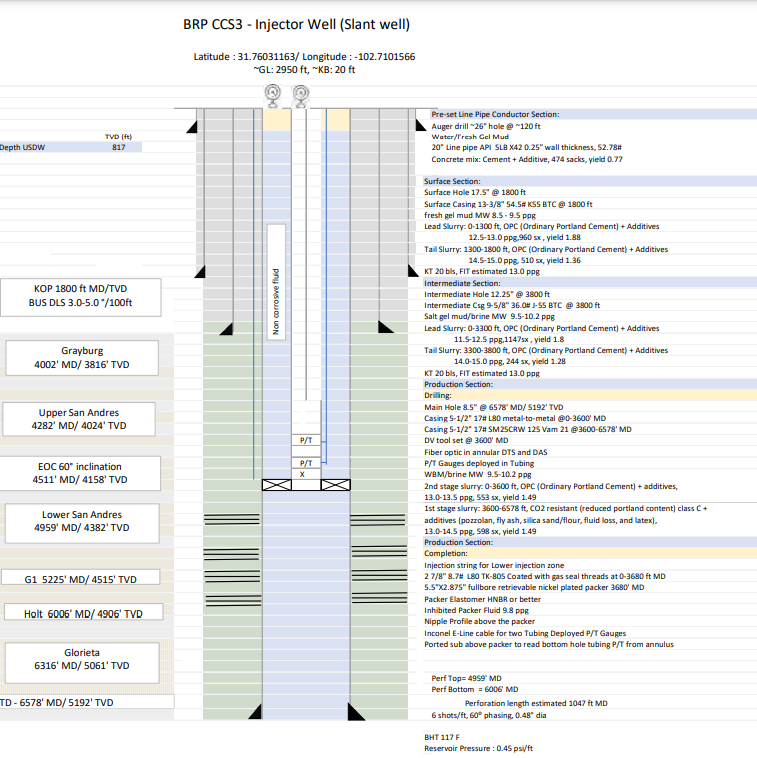Click the Upper San Andres depth box

(x=79, y=419)
